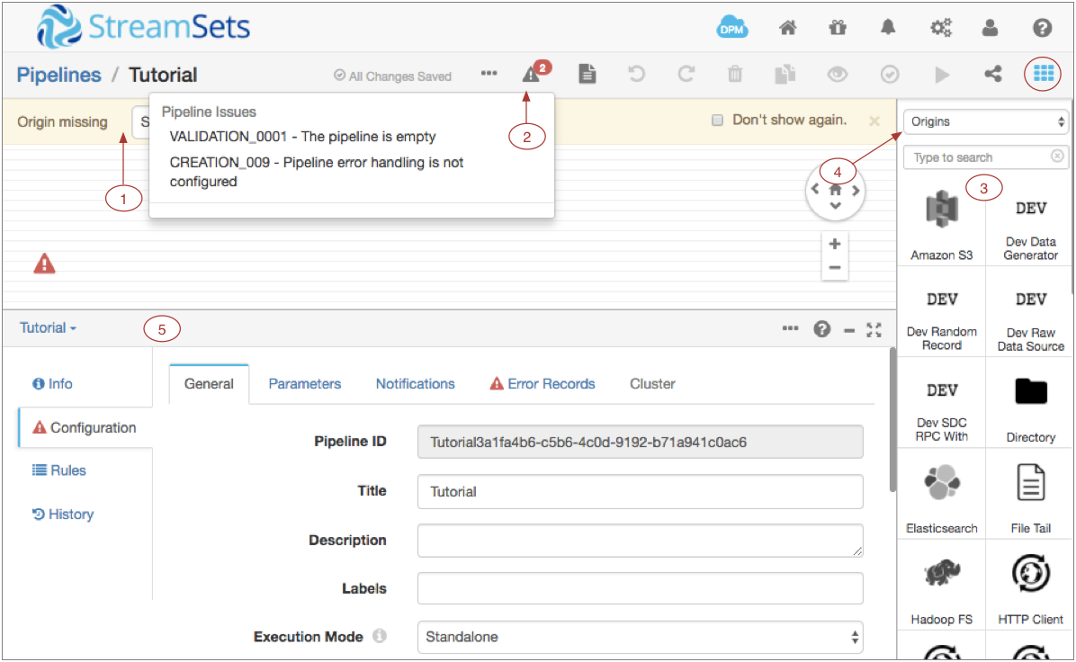Click the zoom in plus button

click(834, 244)
